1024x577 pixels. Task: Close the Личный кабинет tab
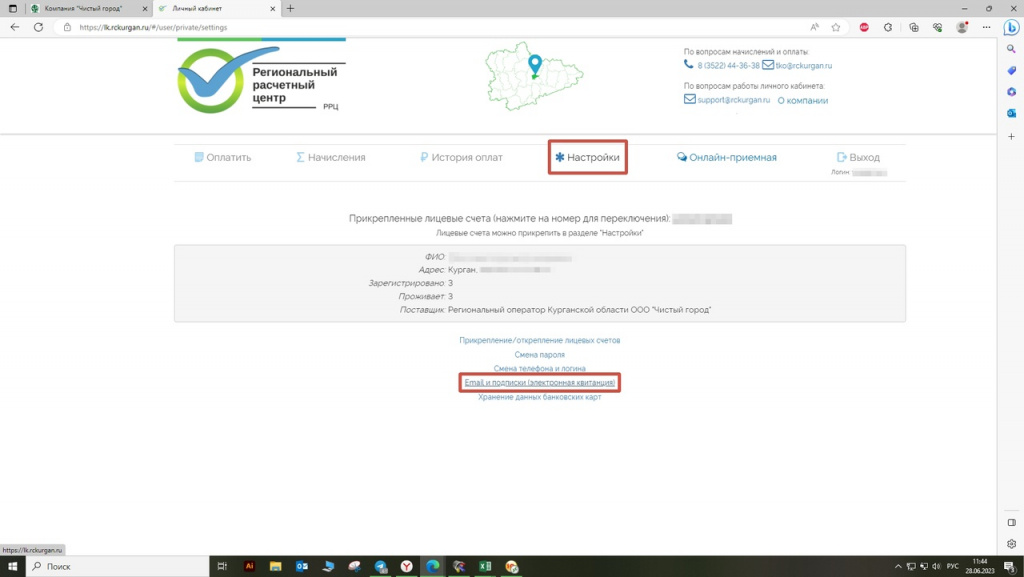point(273,8)
